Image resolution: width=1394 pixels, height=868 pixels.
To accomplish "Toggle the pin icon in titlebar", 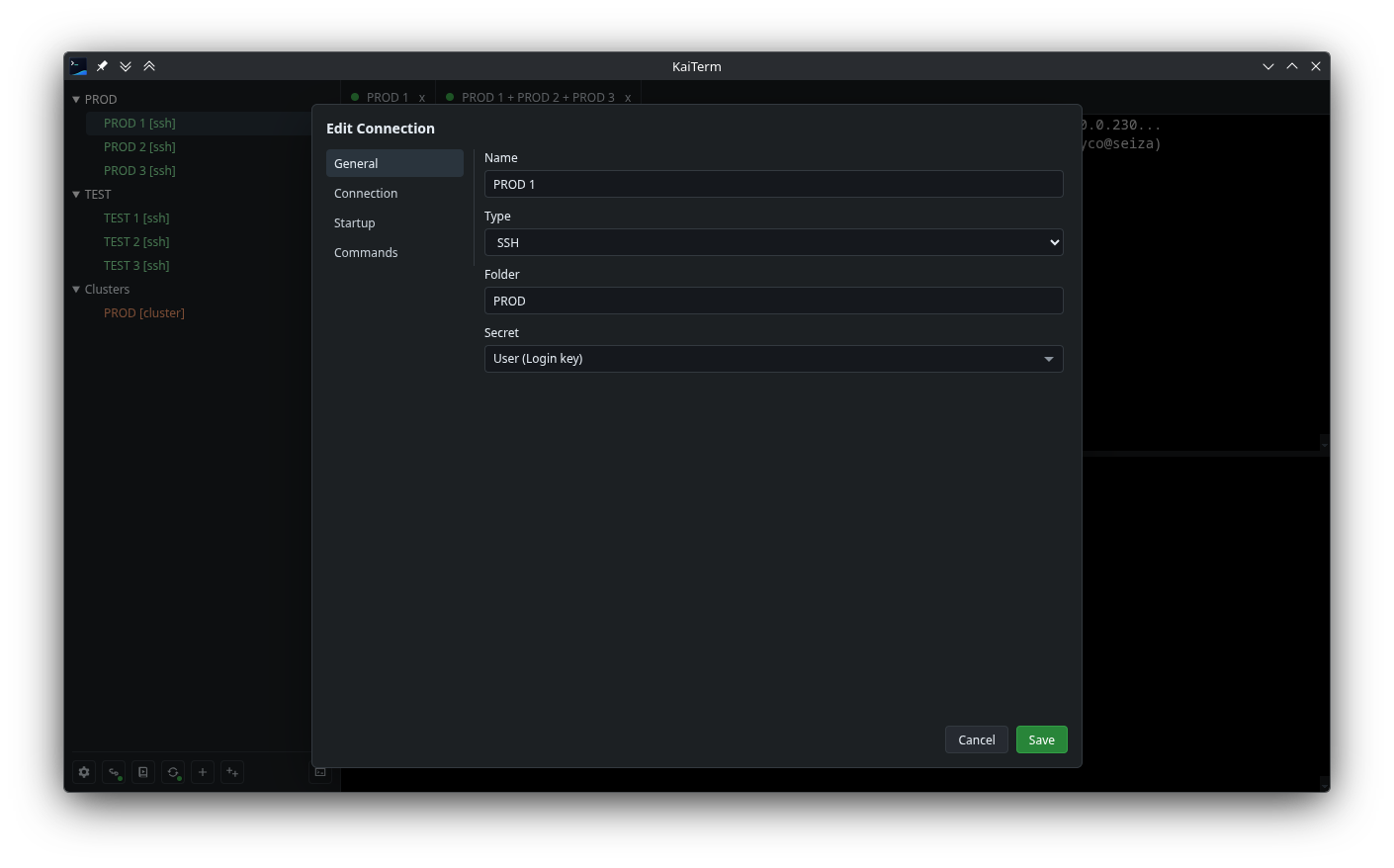I will pos(102,66).
